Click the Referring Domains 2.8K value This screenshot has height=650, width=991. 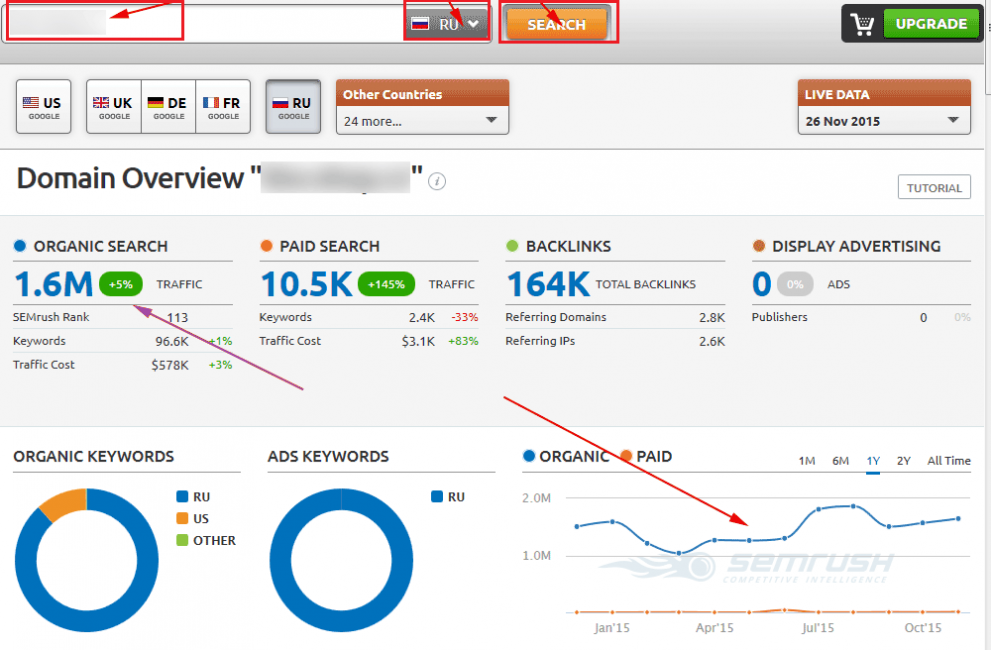712,317
